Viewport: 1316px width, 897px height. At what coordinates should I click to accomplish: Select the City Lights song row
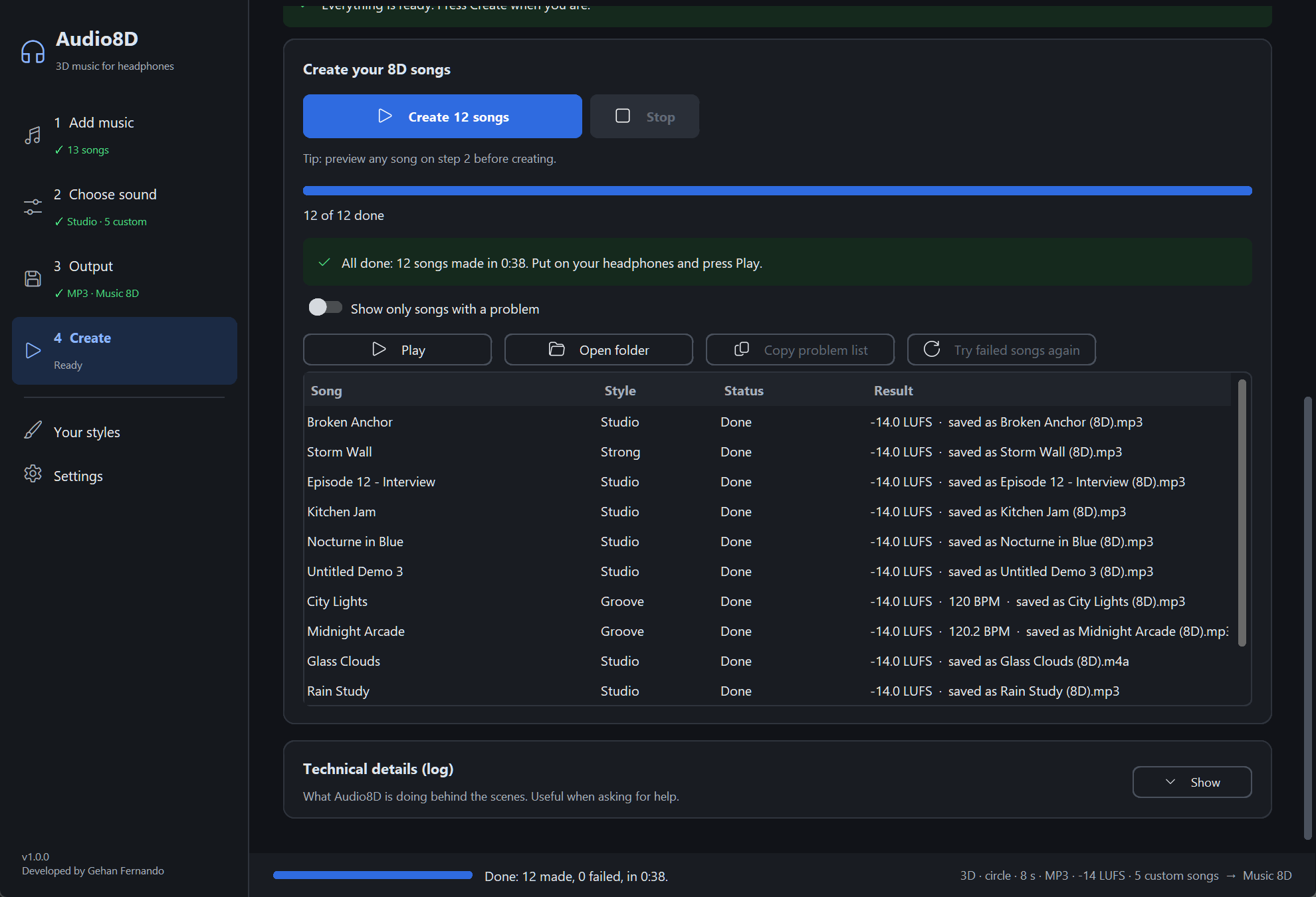coord(768,601)
